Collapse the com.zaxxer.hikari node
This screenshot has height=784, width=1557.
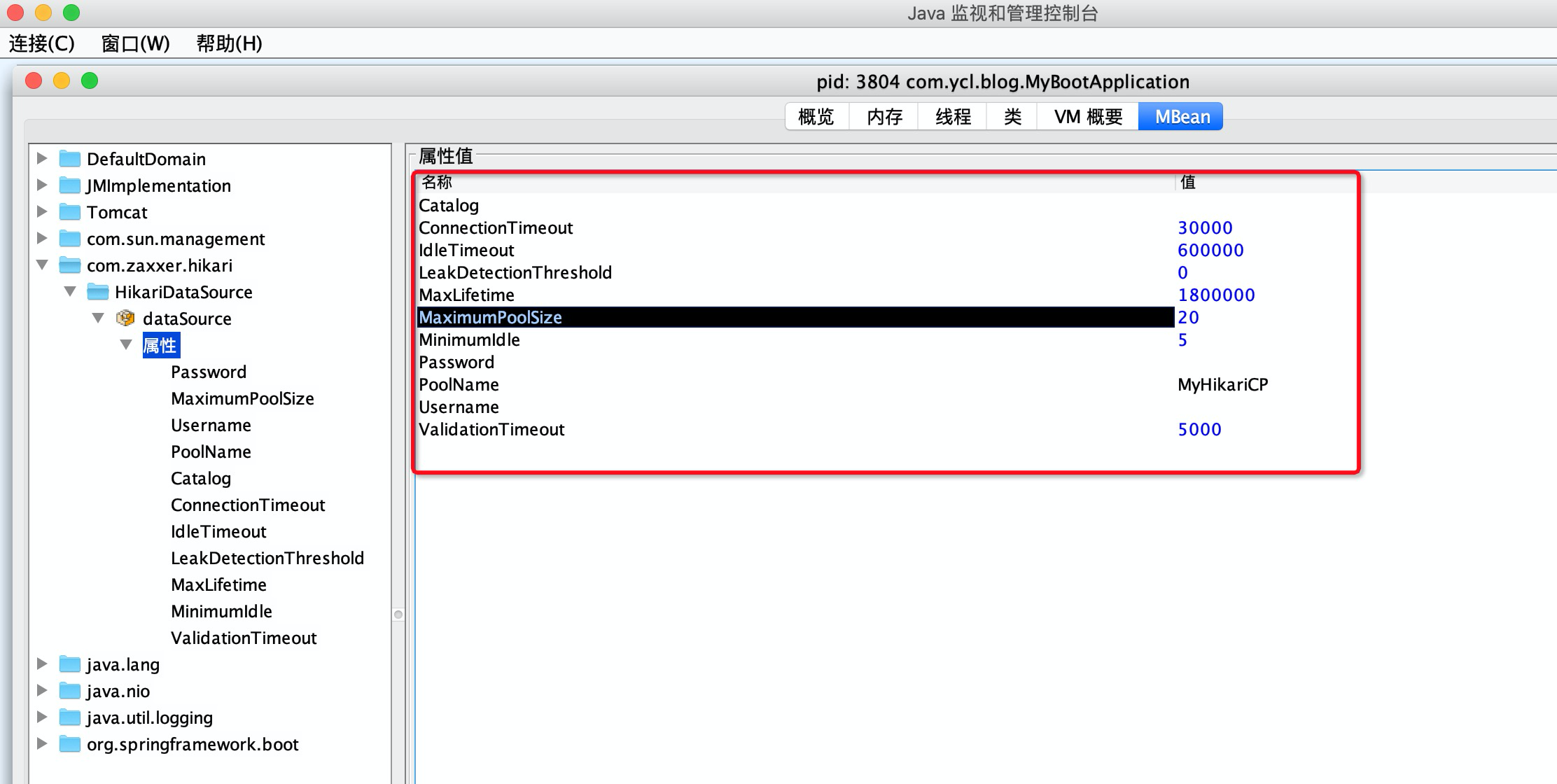42,265
